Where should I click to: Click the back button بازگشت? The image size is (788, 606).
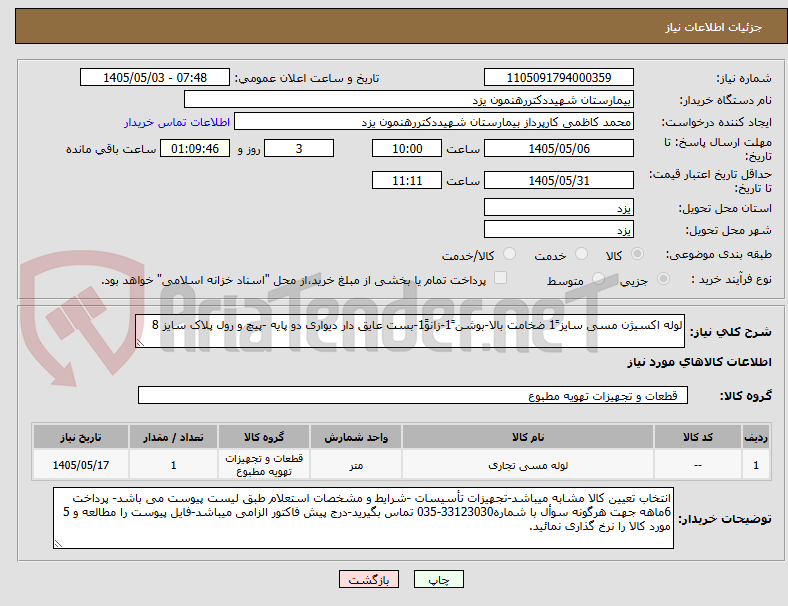[369, 579]
